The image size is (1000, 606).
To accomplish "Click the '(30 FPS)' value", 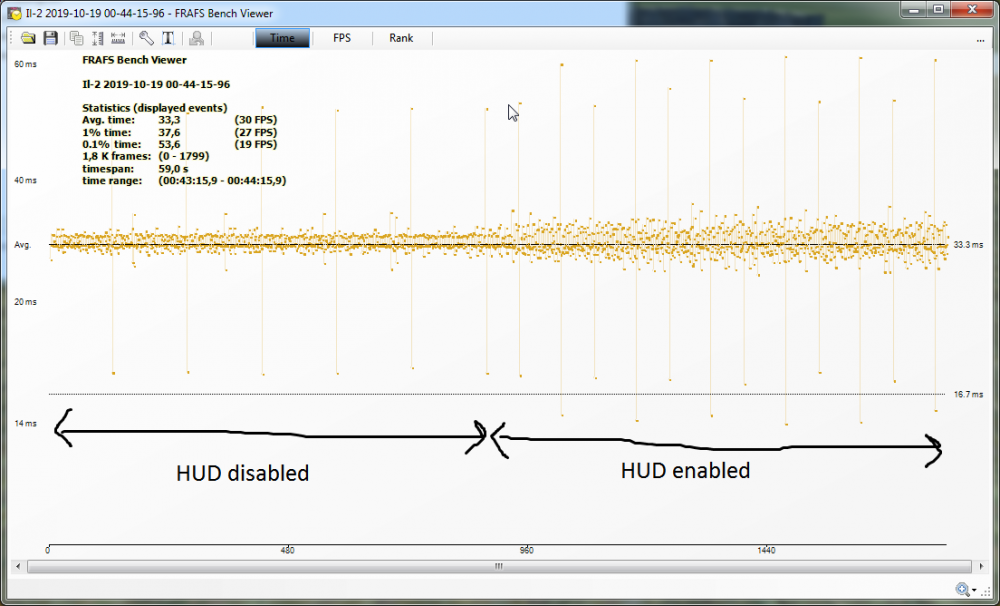I will (x=256, y=120).
